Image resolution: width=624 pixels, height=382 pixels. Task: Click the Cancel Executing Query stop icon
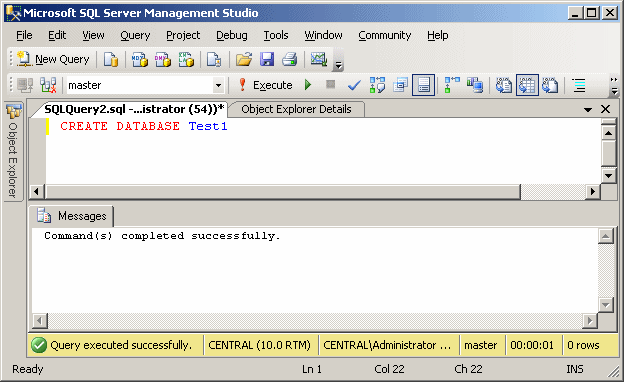[330, 84]
